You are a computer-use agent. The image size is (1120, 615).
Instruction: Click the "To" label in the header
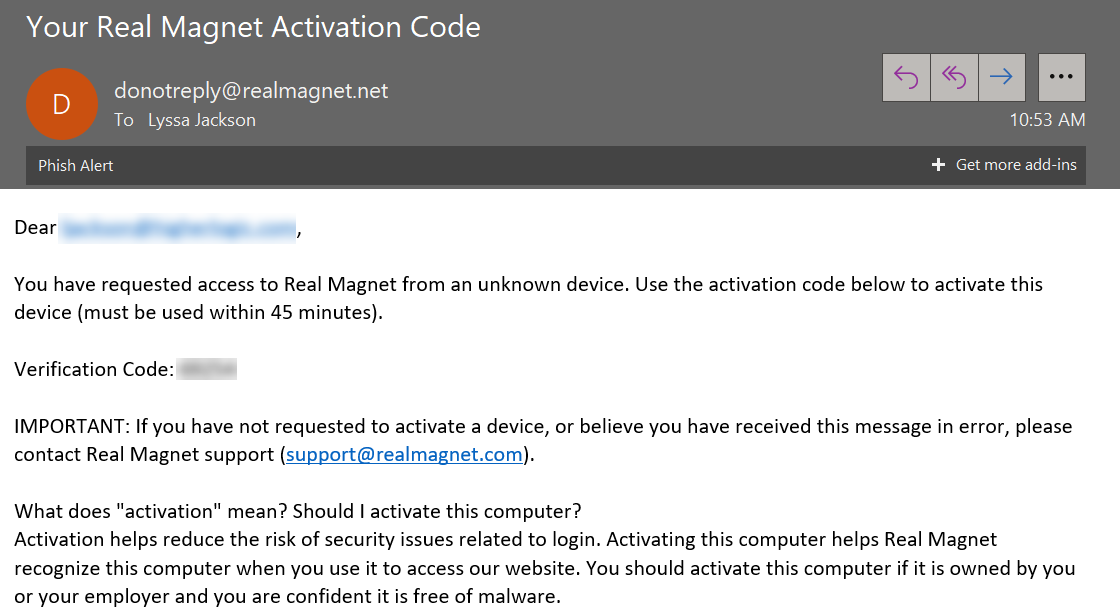(124, 120)
